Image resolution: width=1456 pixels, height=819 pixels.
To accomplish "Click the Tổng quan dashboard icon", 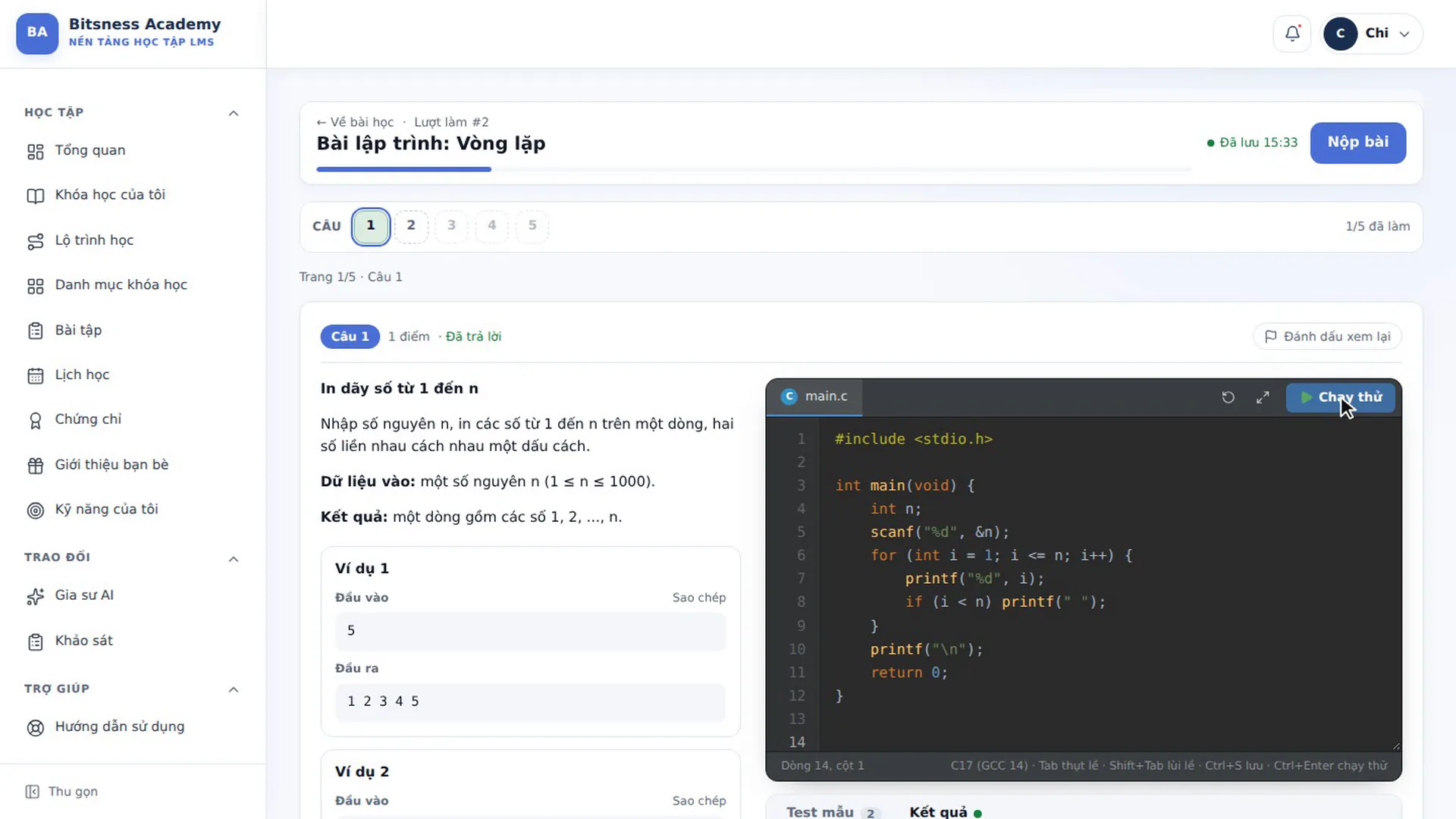I will click(x=36, y=152).
